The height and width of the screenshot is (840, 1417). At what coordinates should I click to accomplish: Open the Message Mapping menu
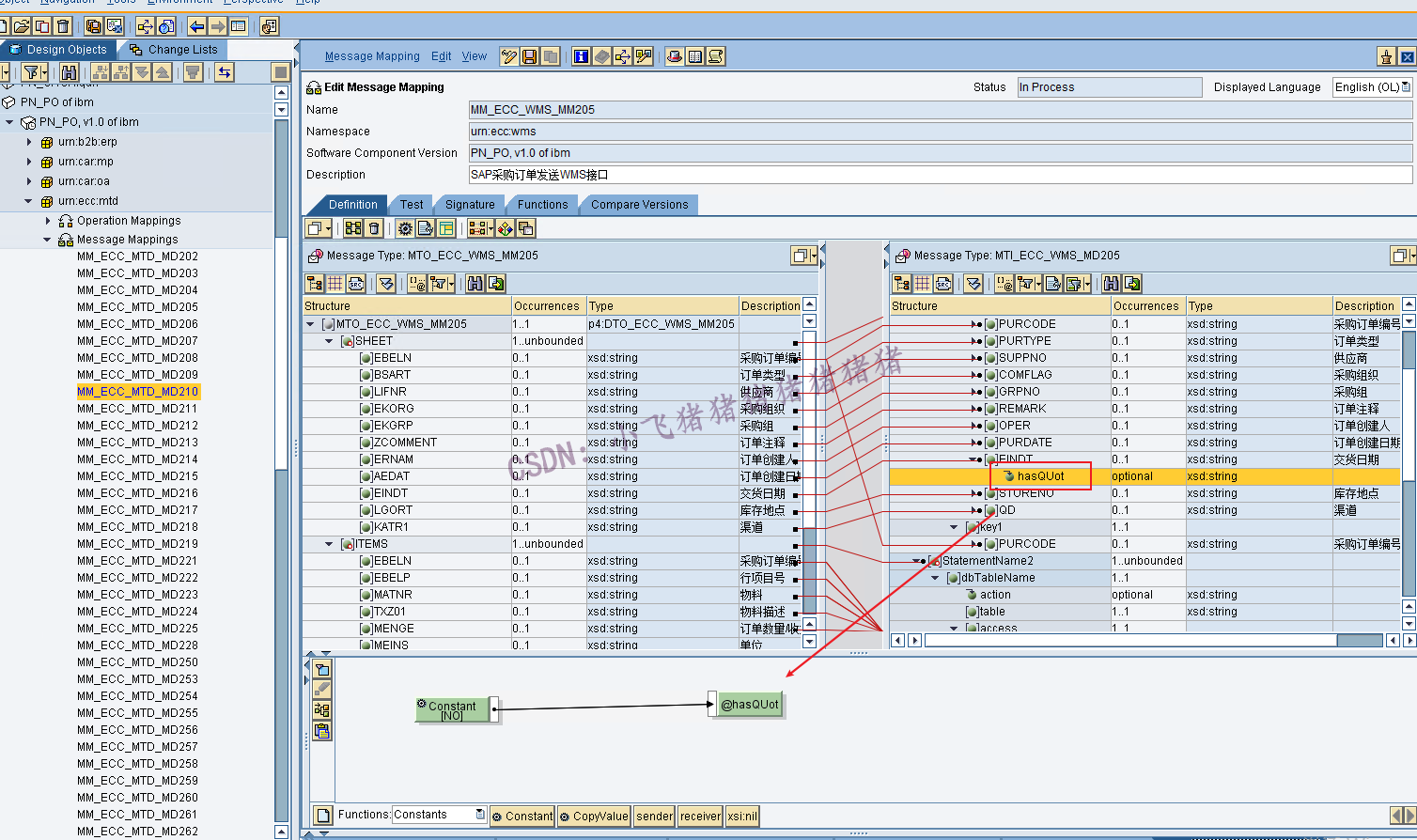371,56
